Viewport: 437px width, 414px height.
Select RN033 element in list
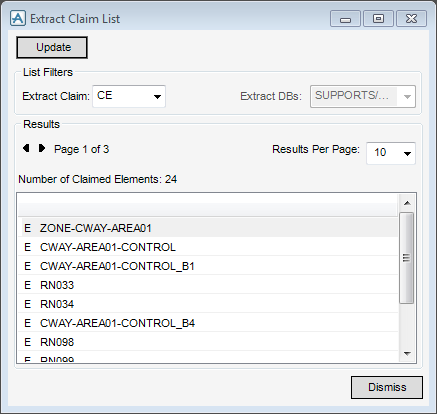click(208, 285)
